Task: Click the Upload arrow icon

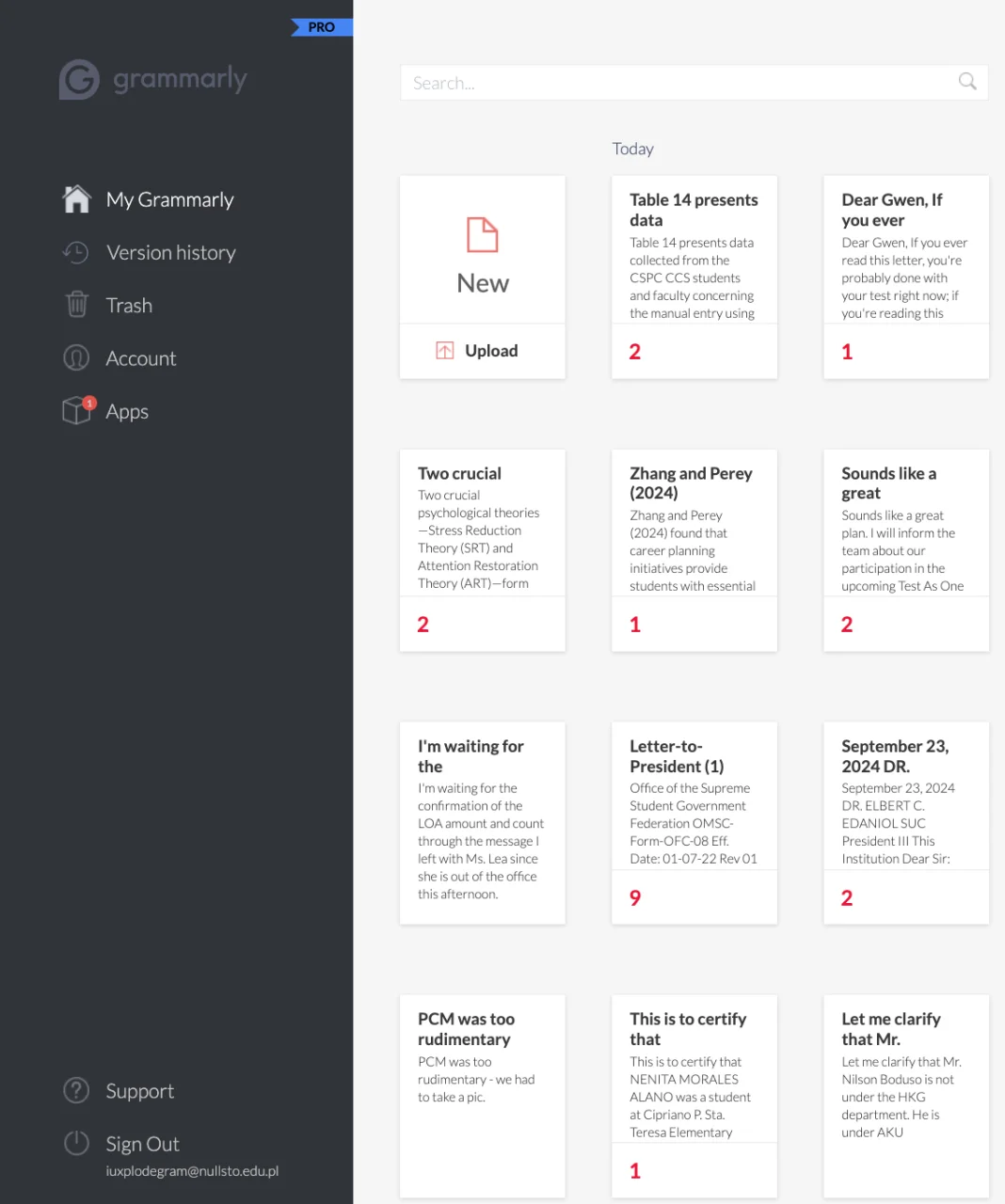Action: point(445,350)
